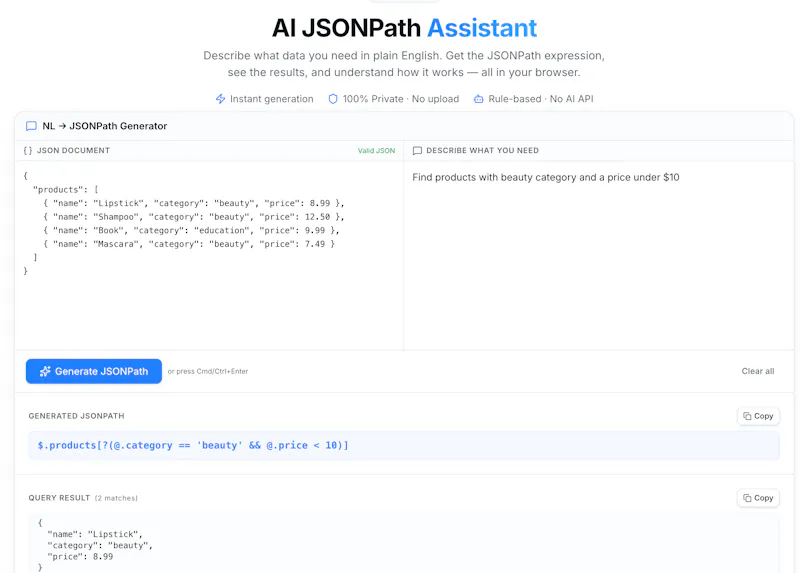Click the 'or press Cmd/Ctrl+Enter' hint text
800x573 pixels.
click(208, 371)
